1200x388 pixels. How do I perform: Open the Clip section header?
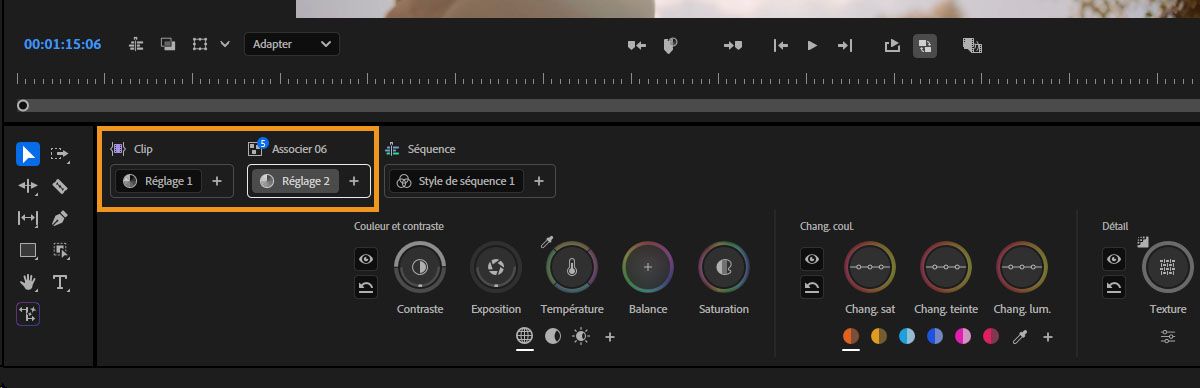pos(132,149)
